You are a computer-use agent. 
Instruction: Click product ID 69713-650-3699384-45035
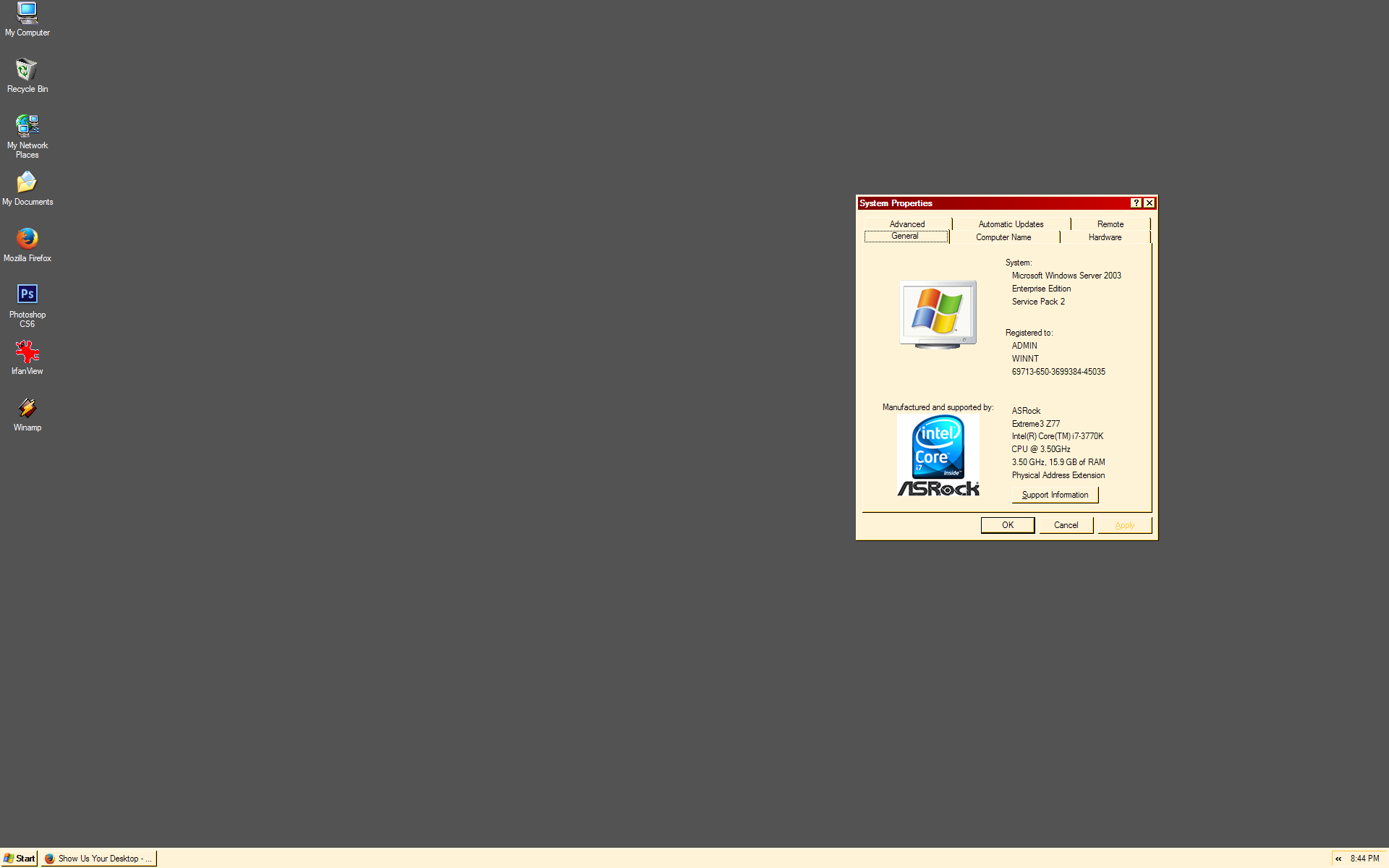coord(1058,372)
